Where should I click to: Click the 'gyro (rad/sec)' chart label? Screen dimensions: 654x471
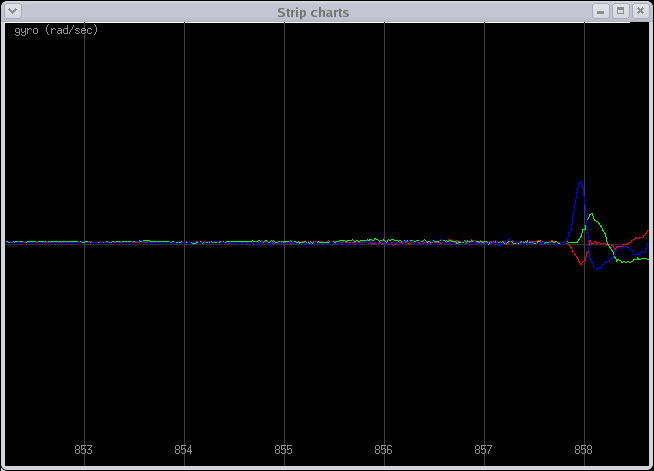tap(56, 30)
